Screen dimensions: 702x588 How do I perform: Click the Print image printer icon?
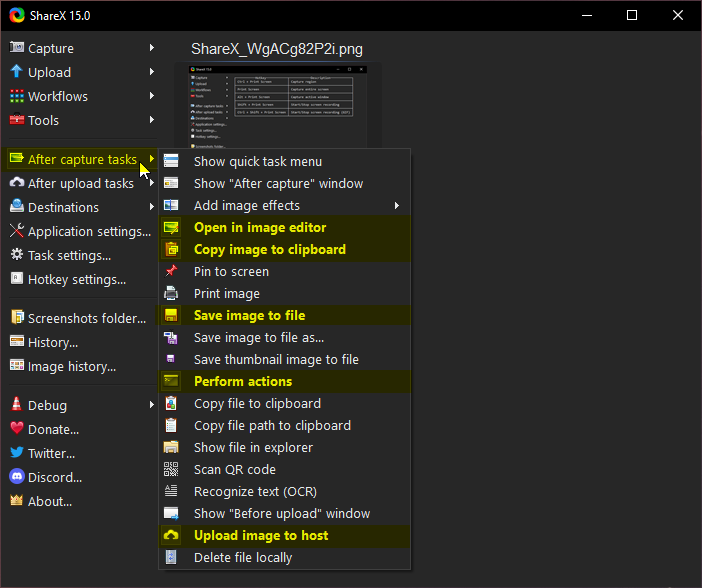[171, 293]
